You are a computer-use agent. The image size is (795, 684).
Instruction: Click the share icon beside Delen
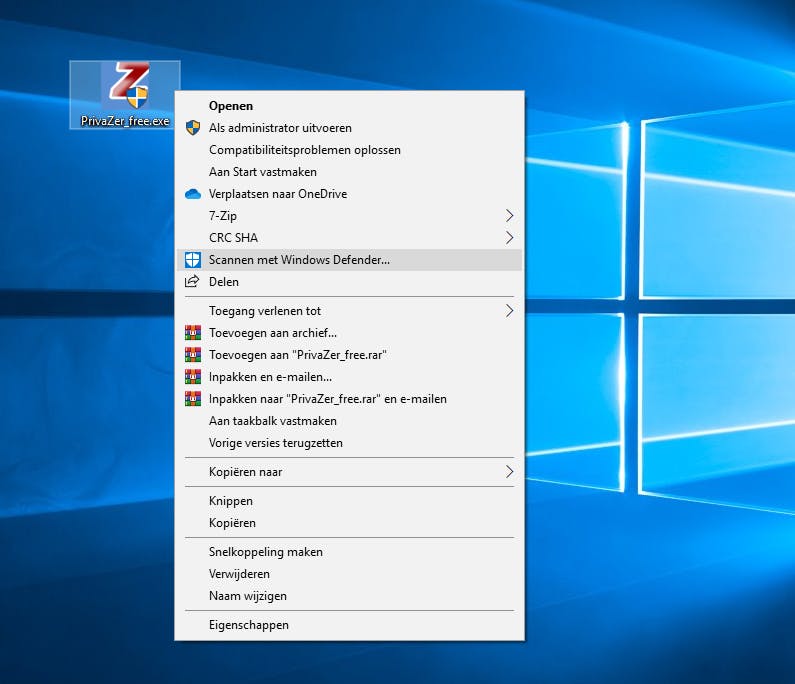click(x=193, y=282)
